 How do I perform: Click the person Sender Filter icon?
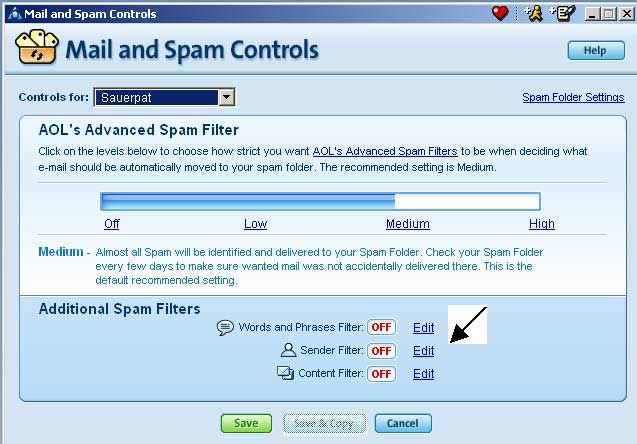[288, 350]
